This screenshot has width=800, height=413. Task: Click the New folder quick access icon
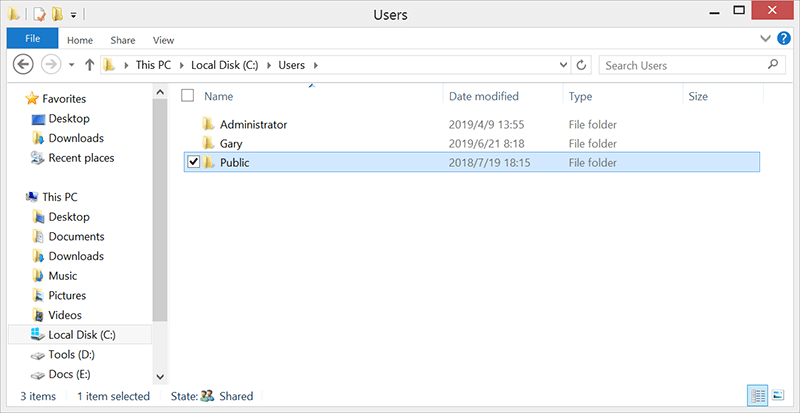point(57,14)
